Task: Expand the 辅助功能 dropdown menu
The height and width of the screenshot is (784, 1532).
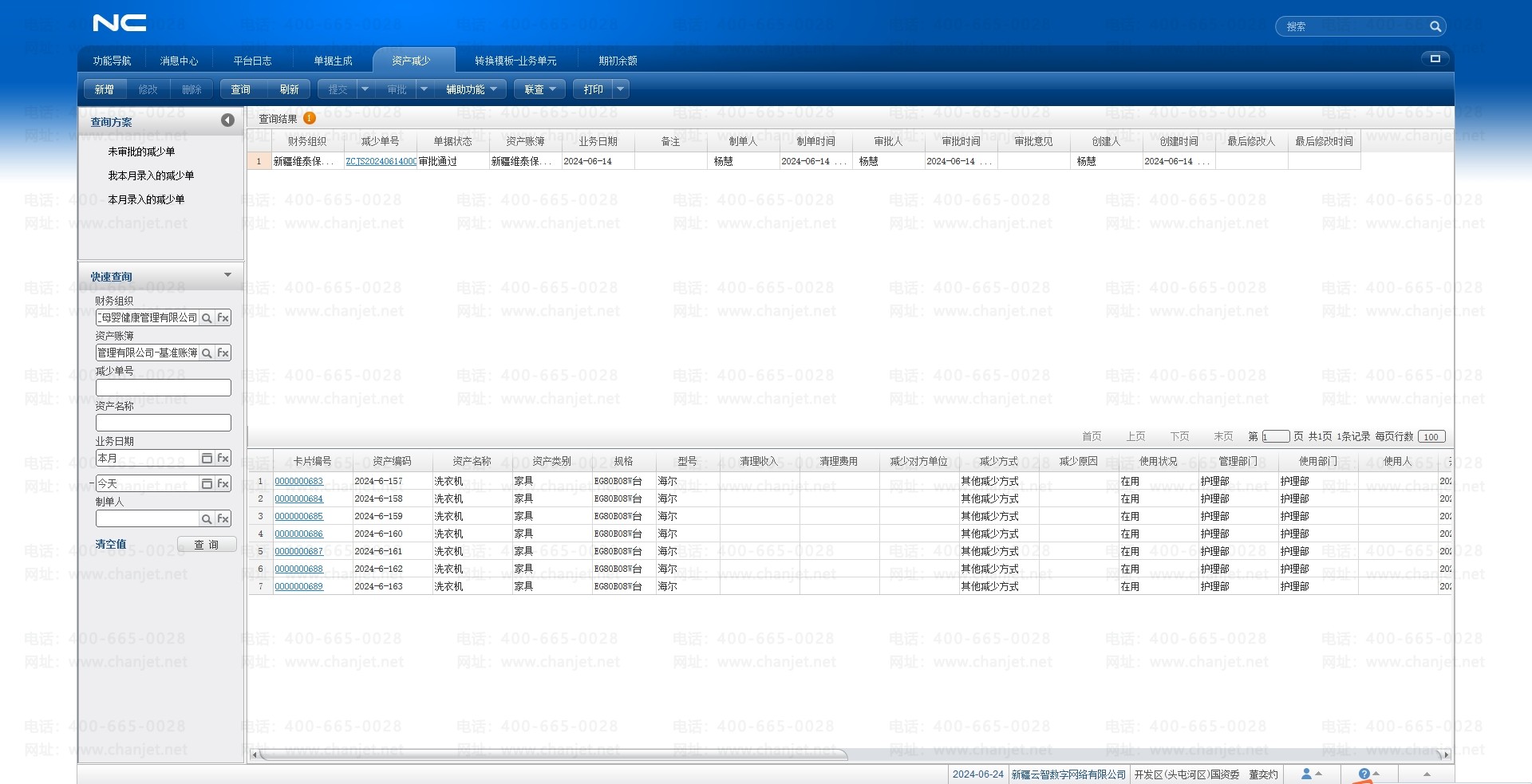Action: click(471, 89)
